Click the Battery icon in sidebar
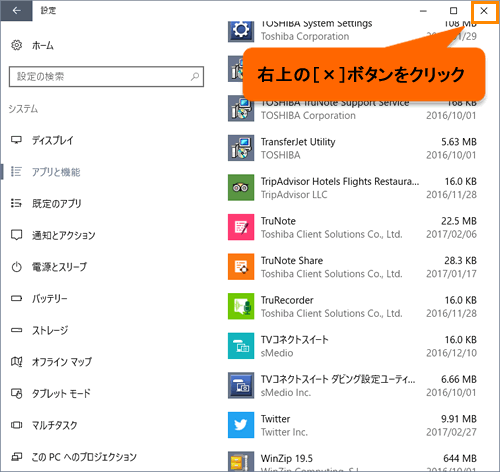The width and height of the screenshot is (500, 472). point(16,298)
